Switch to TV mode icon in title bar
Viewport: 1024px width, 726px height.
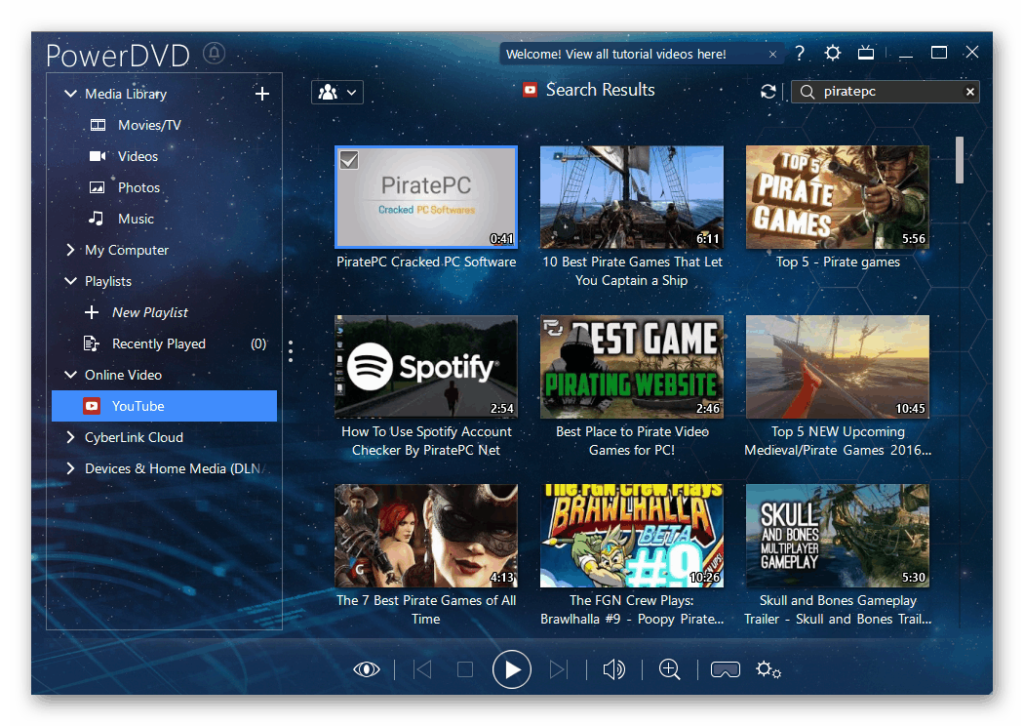pyautogui.click(x=866, y=53)
